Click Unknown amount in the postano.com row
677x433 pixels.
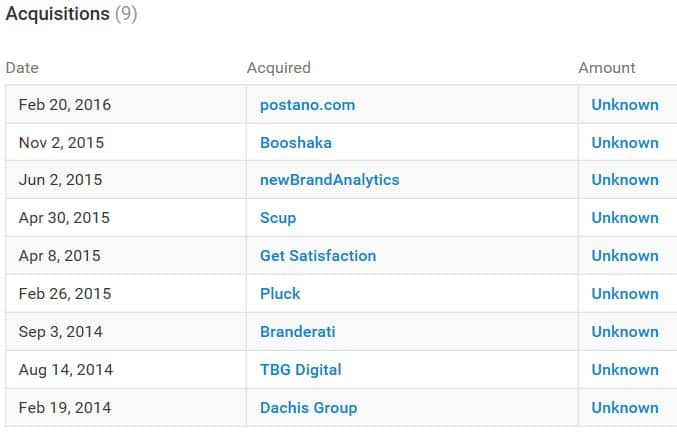pyautogui.click(x=624, y=105)
